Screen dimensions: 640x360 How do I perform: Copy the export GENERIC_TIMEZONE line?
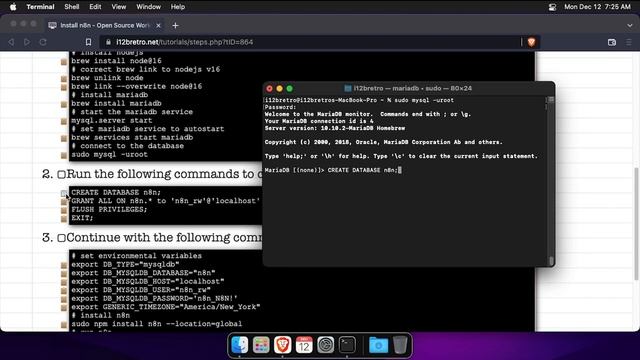pyautogui.click(x=64, y=308)
